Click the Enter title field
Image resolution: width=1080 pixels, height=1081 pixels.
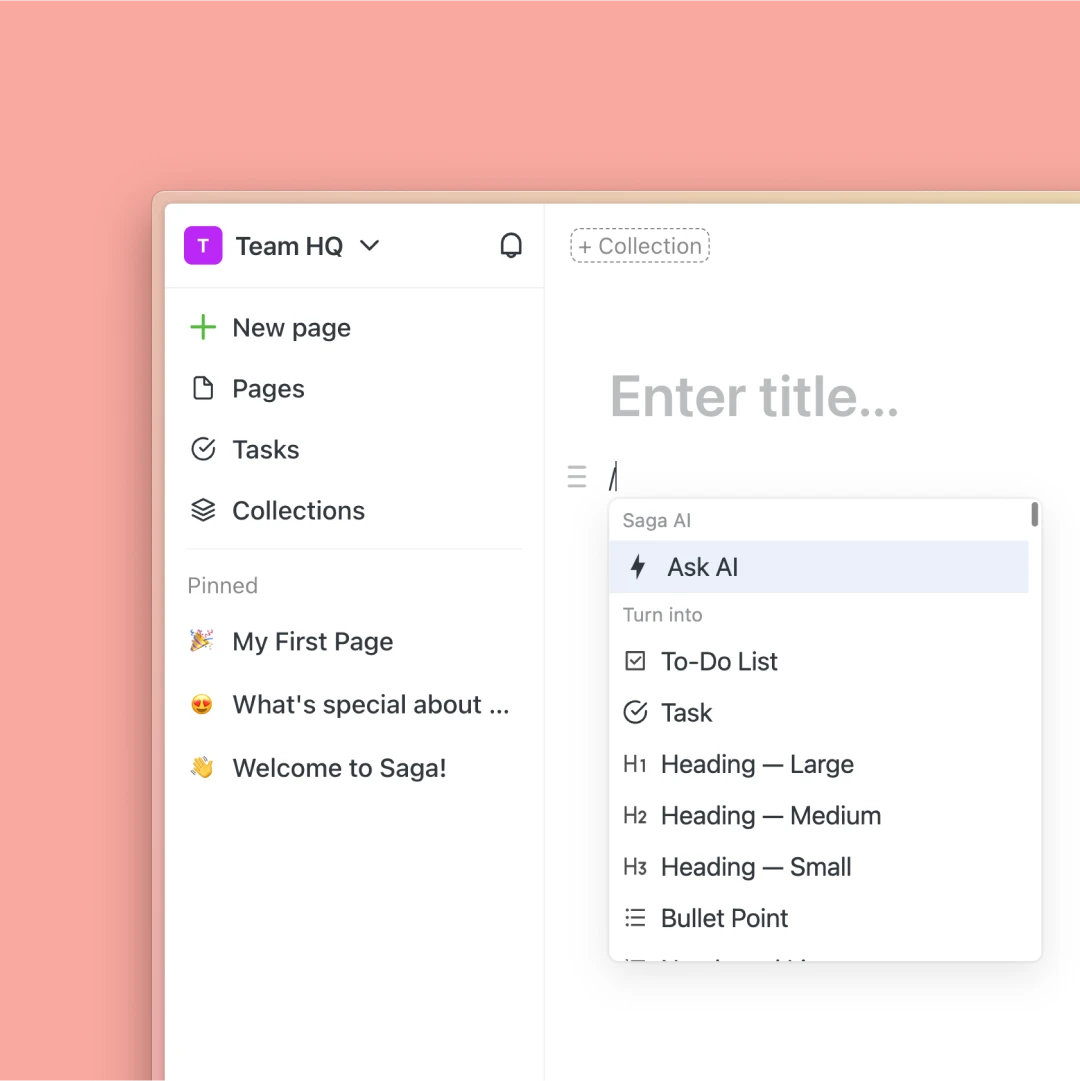click(x=754, y=396)
